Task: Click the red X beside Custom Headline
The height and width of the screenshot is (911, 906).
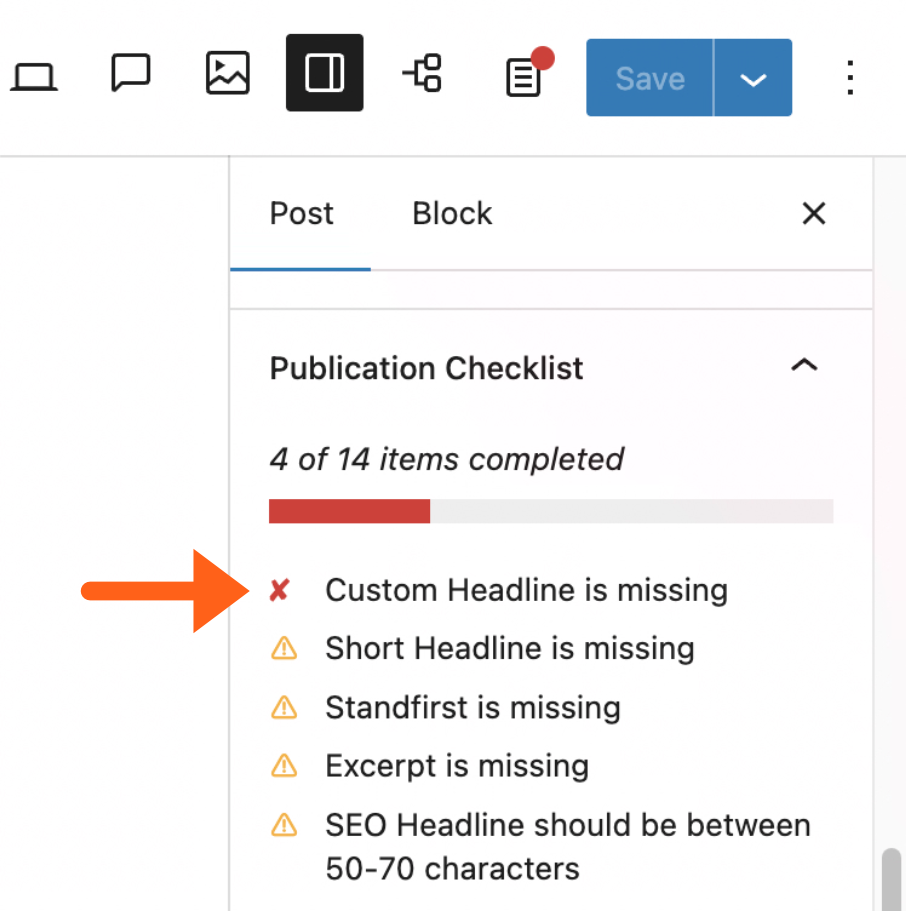Action: point(280,591)
